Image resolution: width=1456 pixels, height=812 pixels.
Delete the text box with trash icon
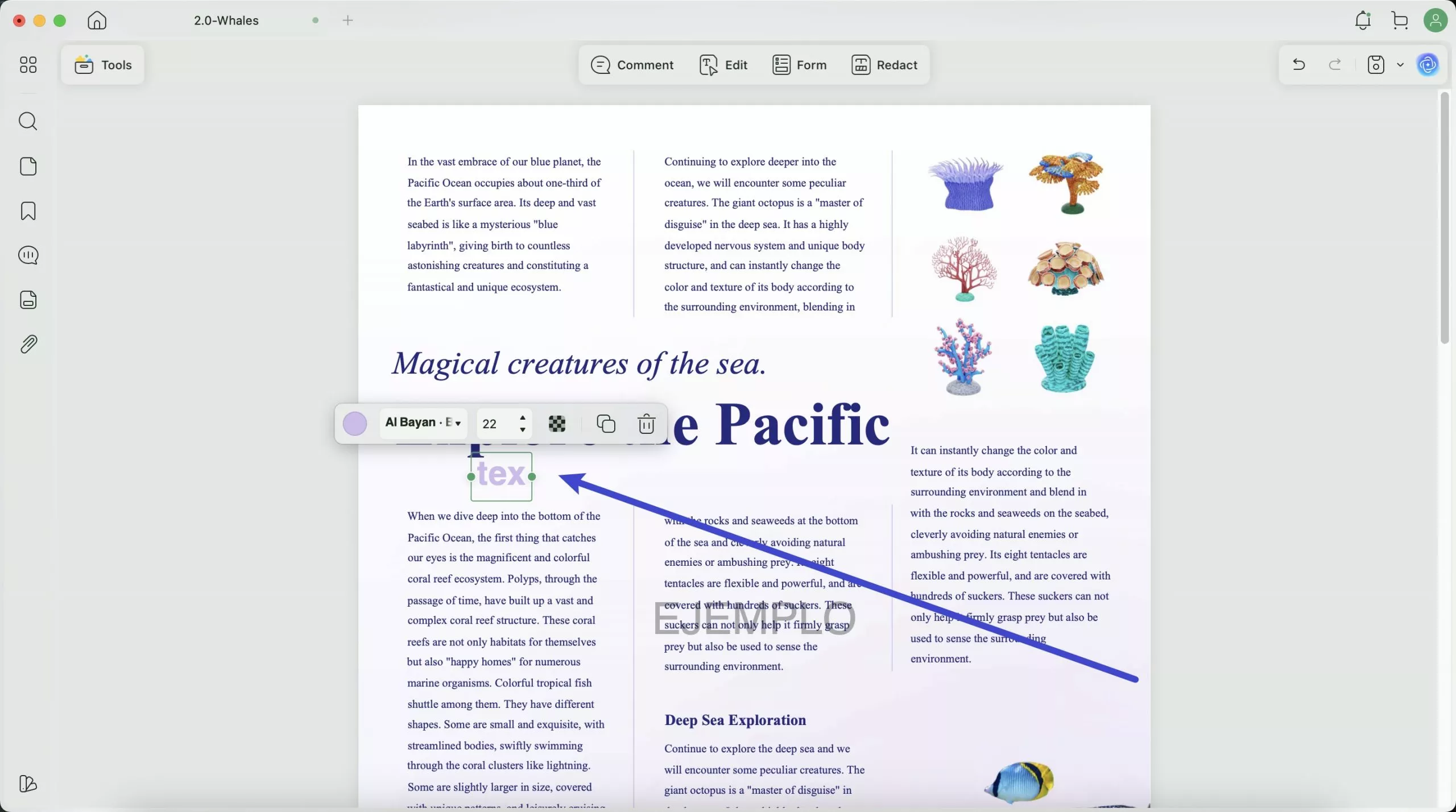(x=646, y=424)
